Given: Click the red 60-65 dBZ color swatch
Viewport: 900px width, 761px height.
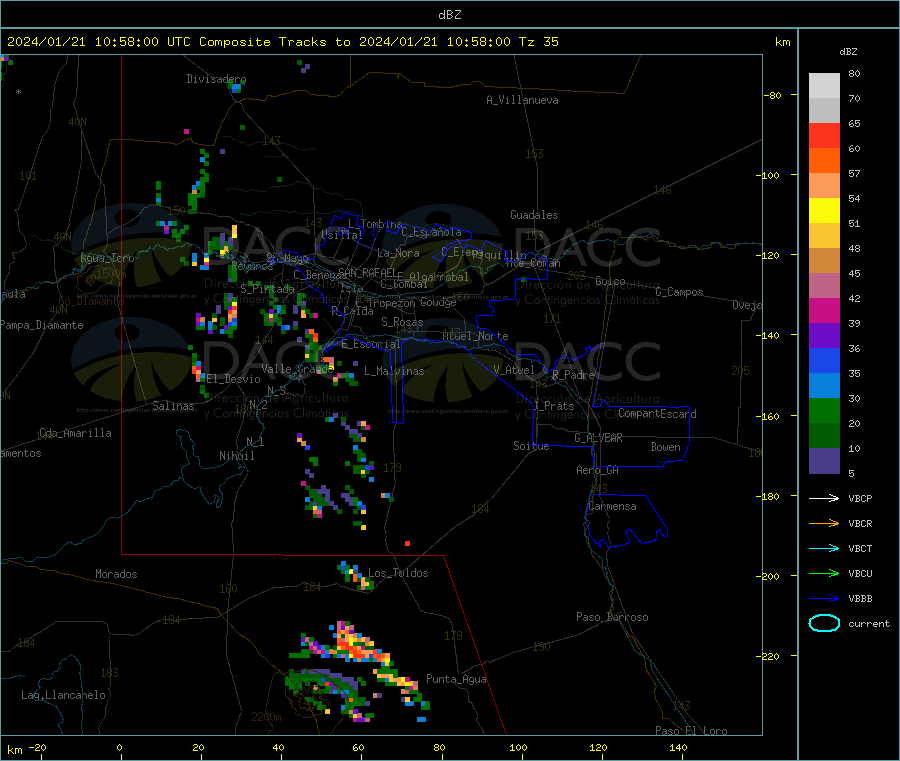Looking at the screenshot, I should pyautogui.click(x=824, y=135).
